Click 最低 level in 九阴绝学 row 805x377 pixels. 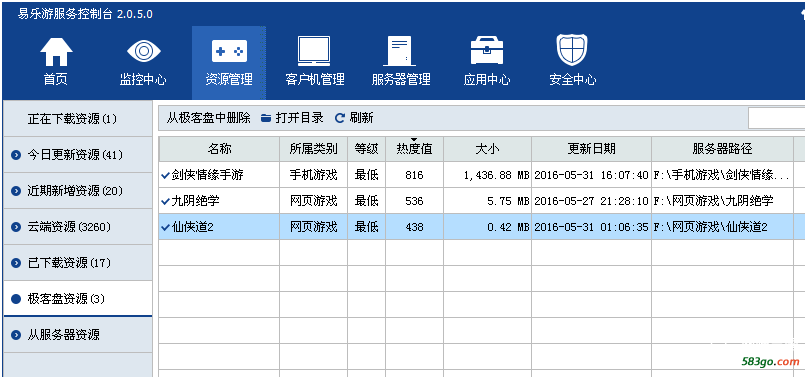367,201
